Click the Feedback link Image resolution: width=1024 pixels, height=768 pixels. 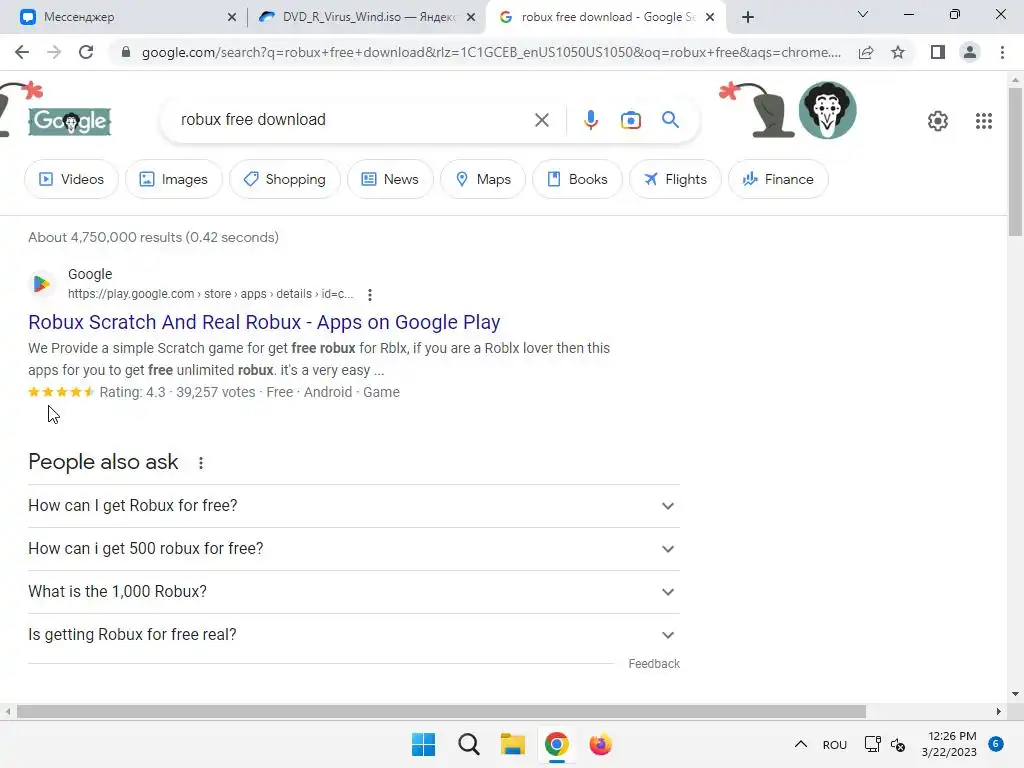(654, 664)
